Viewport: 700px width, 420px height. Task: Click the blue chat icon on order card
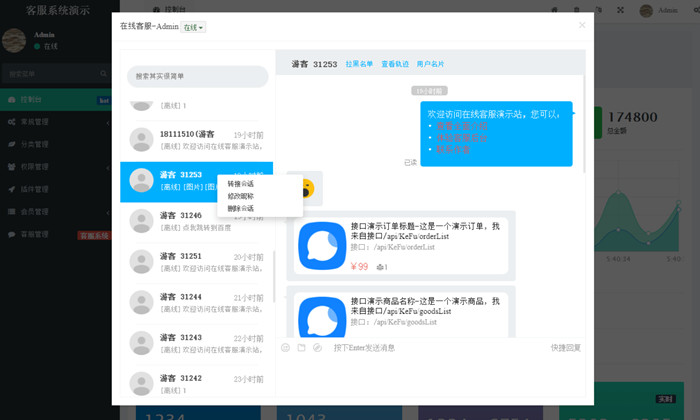322,245
